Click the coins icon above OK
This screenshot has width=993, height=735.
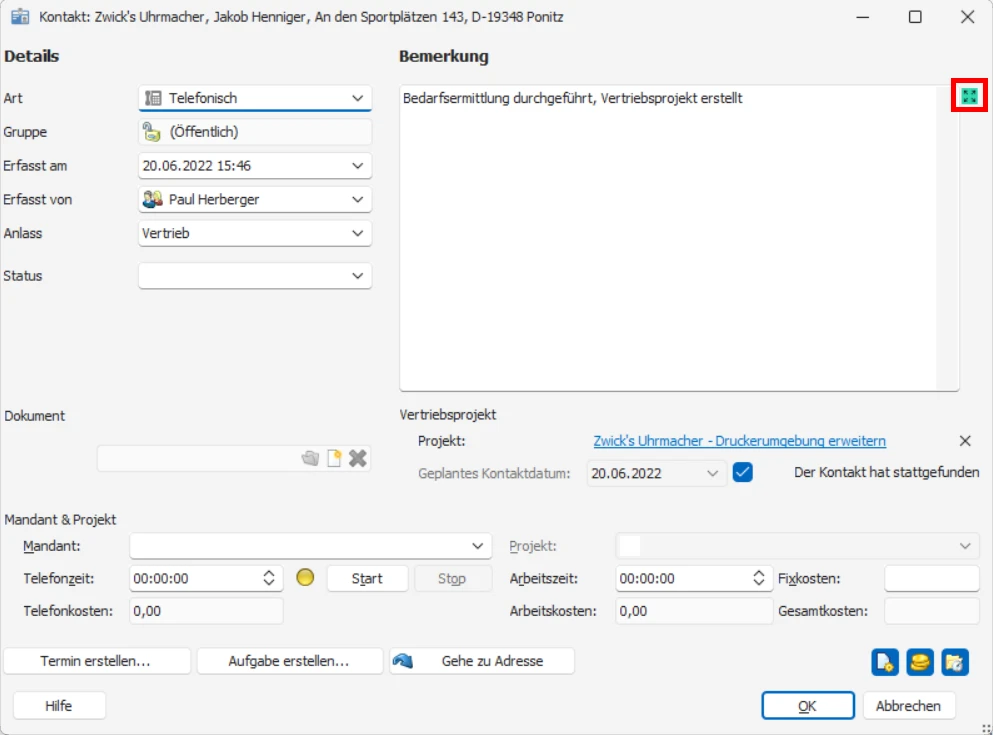pyautogui.click(x=920, y=662)
